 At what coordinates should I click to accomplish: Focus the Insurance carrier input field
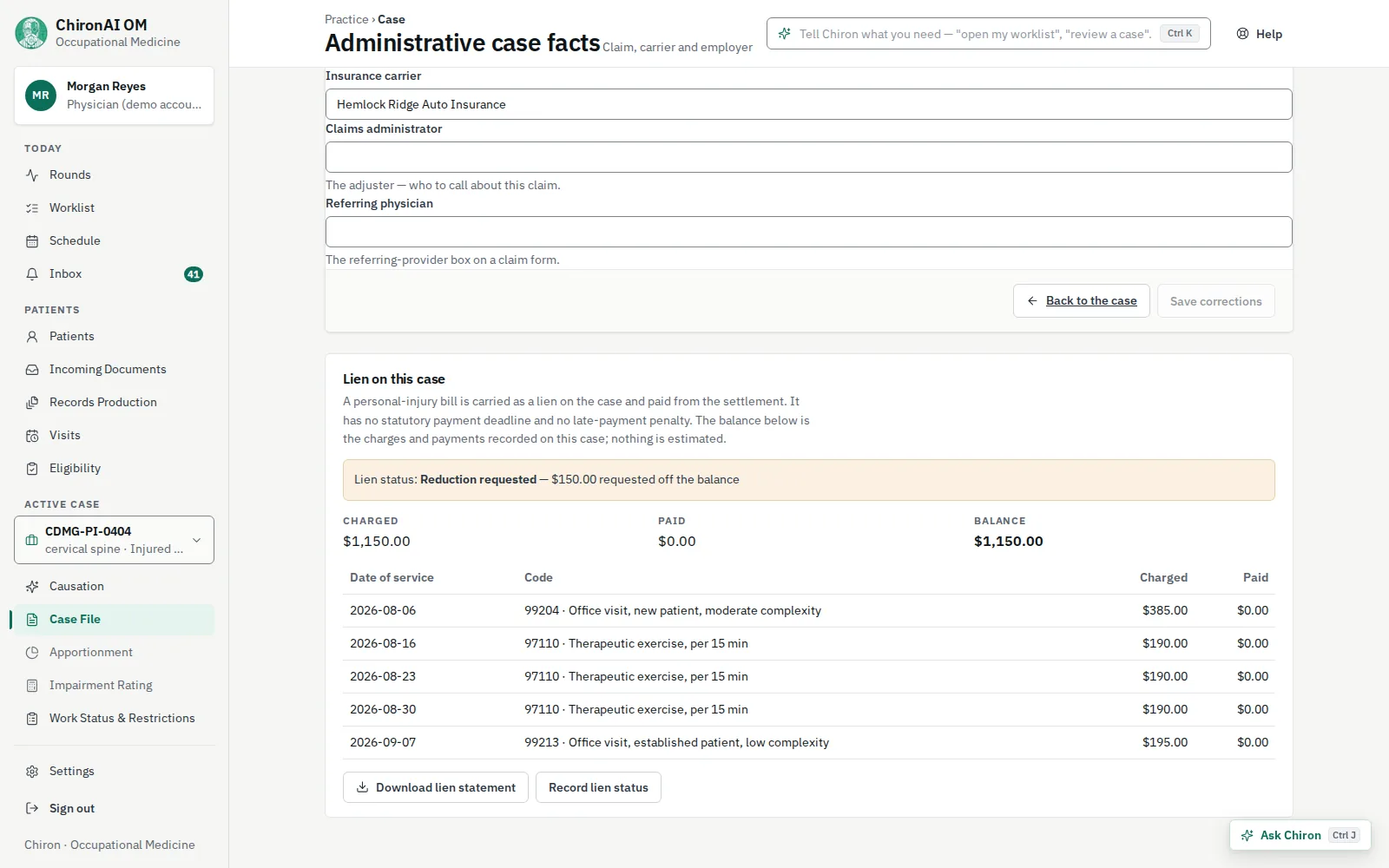pyautogui.click(x=808, y=104)
